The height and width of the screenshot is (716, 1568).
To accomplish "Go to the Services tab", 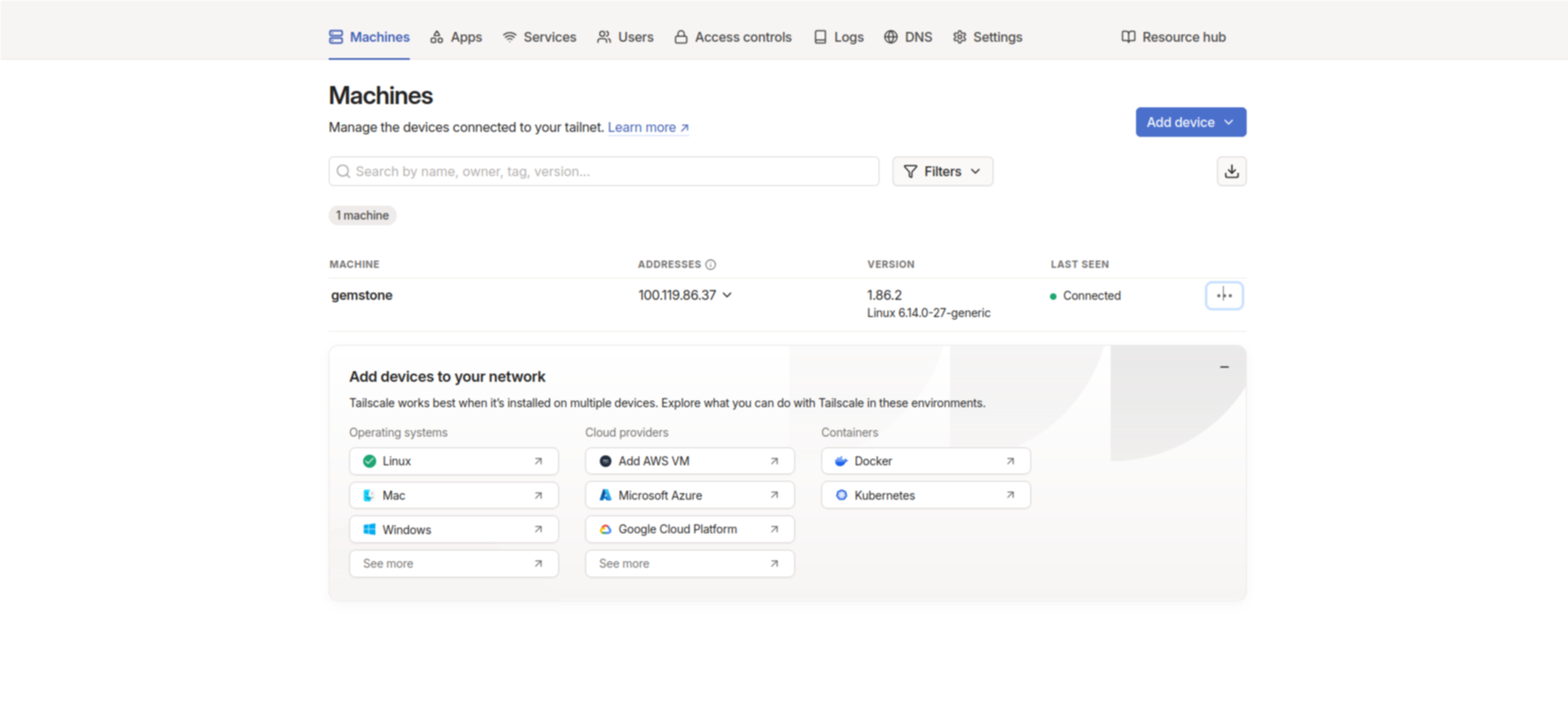I will point(539,37).
